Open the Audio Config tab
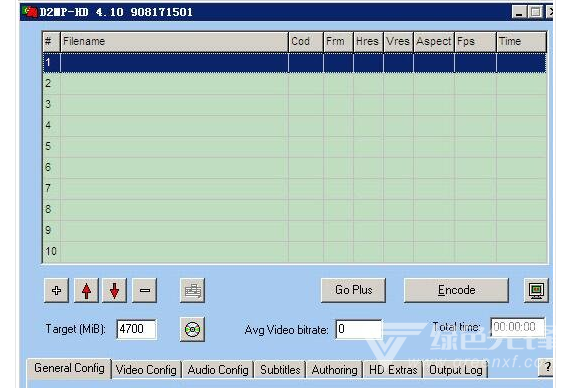This screenshot has height=388, width=576. (218, 370)
